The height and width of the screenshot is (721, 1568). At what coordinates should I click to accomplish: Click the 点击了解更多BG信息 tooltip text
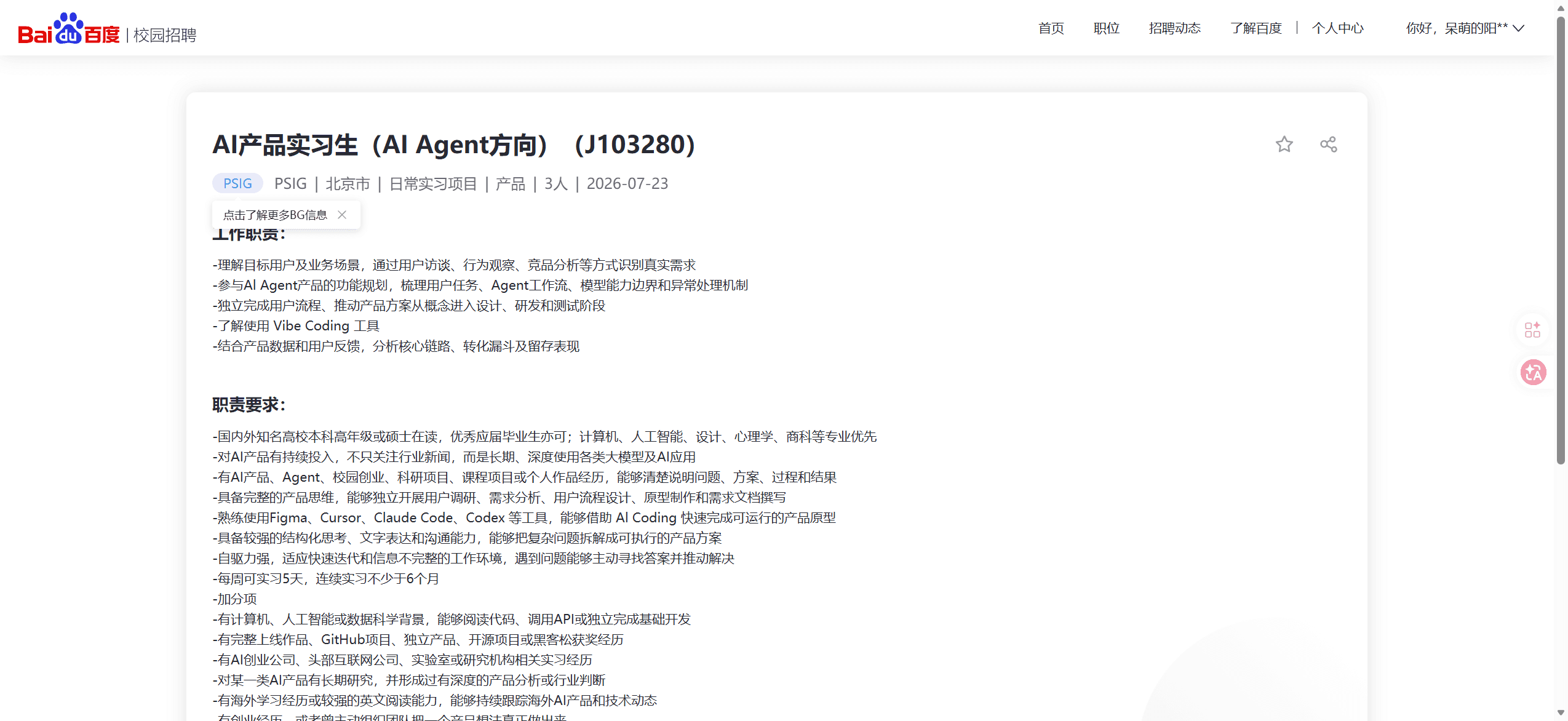[275, 215]
